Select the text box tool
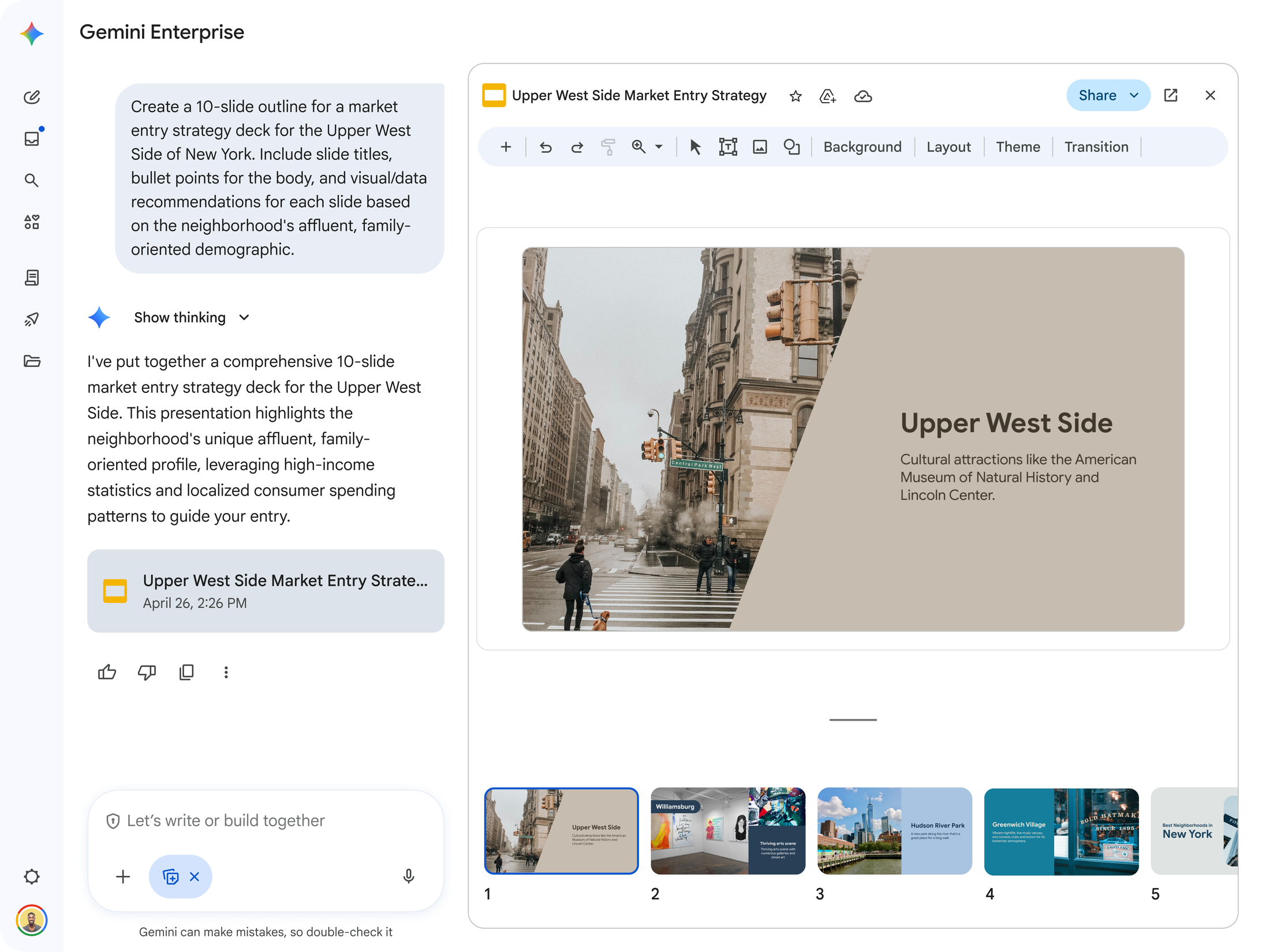 pyautogui.click(x=727, y=147)
